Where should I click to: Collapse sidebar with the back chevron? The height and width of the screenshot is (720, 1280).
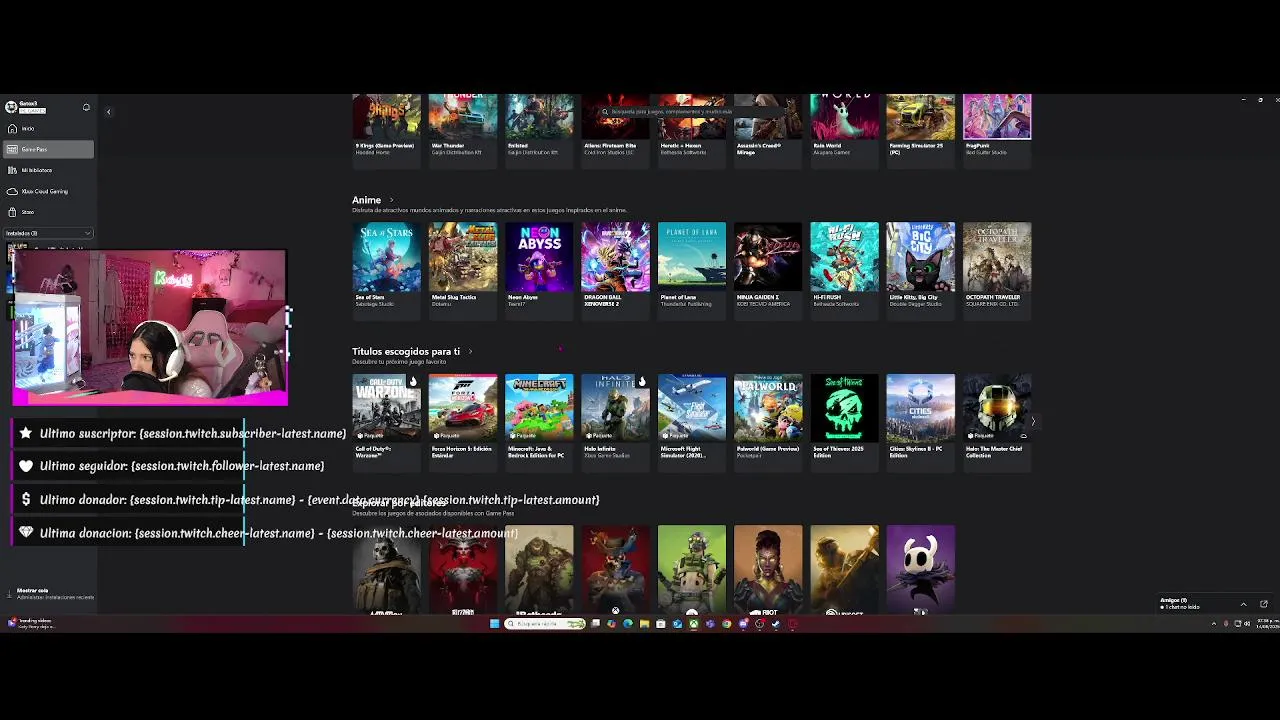pyautogui.click(x=108, y=112)
